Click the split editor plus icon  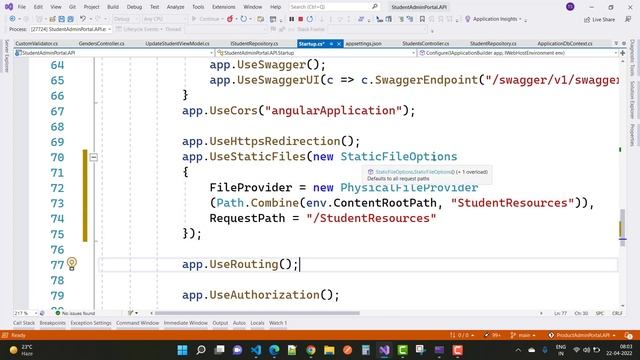pos(622,53)
